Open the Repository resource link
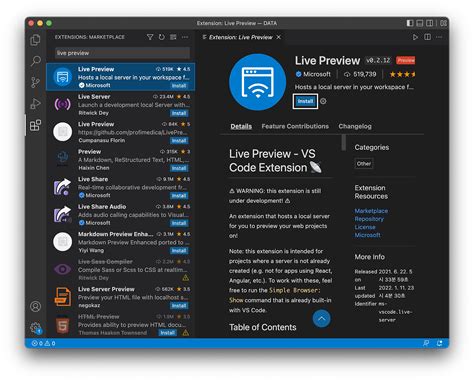The width and height of the screenshot is (474, 381). pyautogui.click(x=369, y=219)
